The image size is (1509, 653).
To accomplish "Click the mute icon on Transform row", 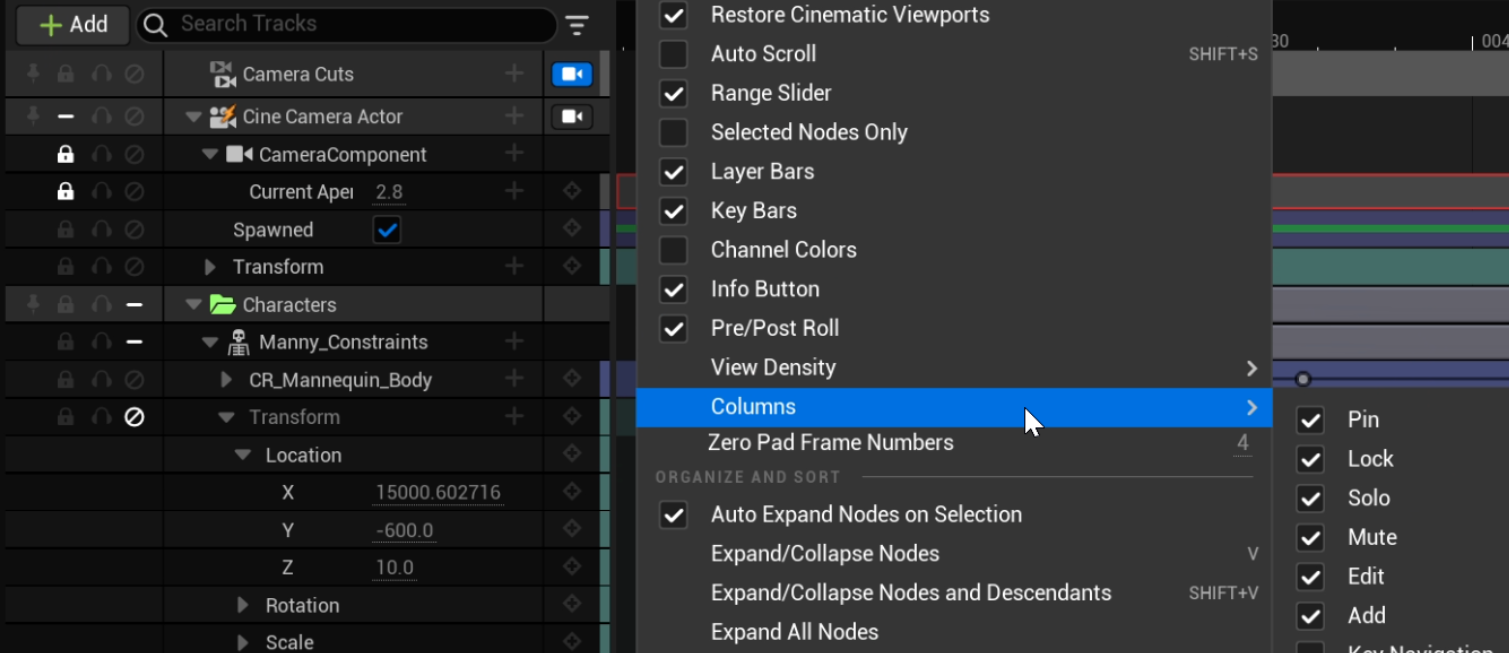I will pyautogui.click(x=134, y=417).
